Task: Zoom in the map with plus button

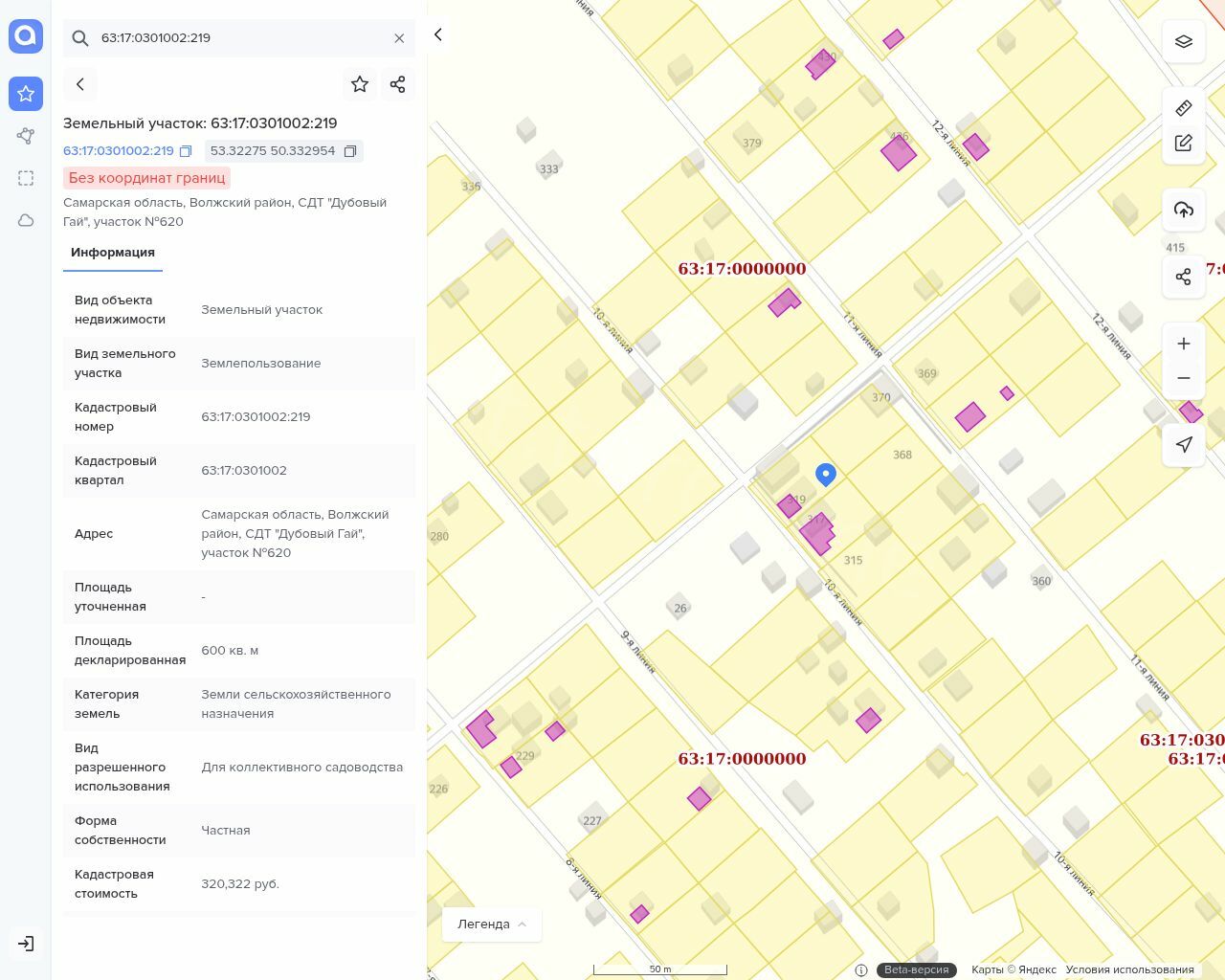Action: click(x=1184, y=344)
